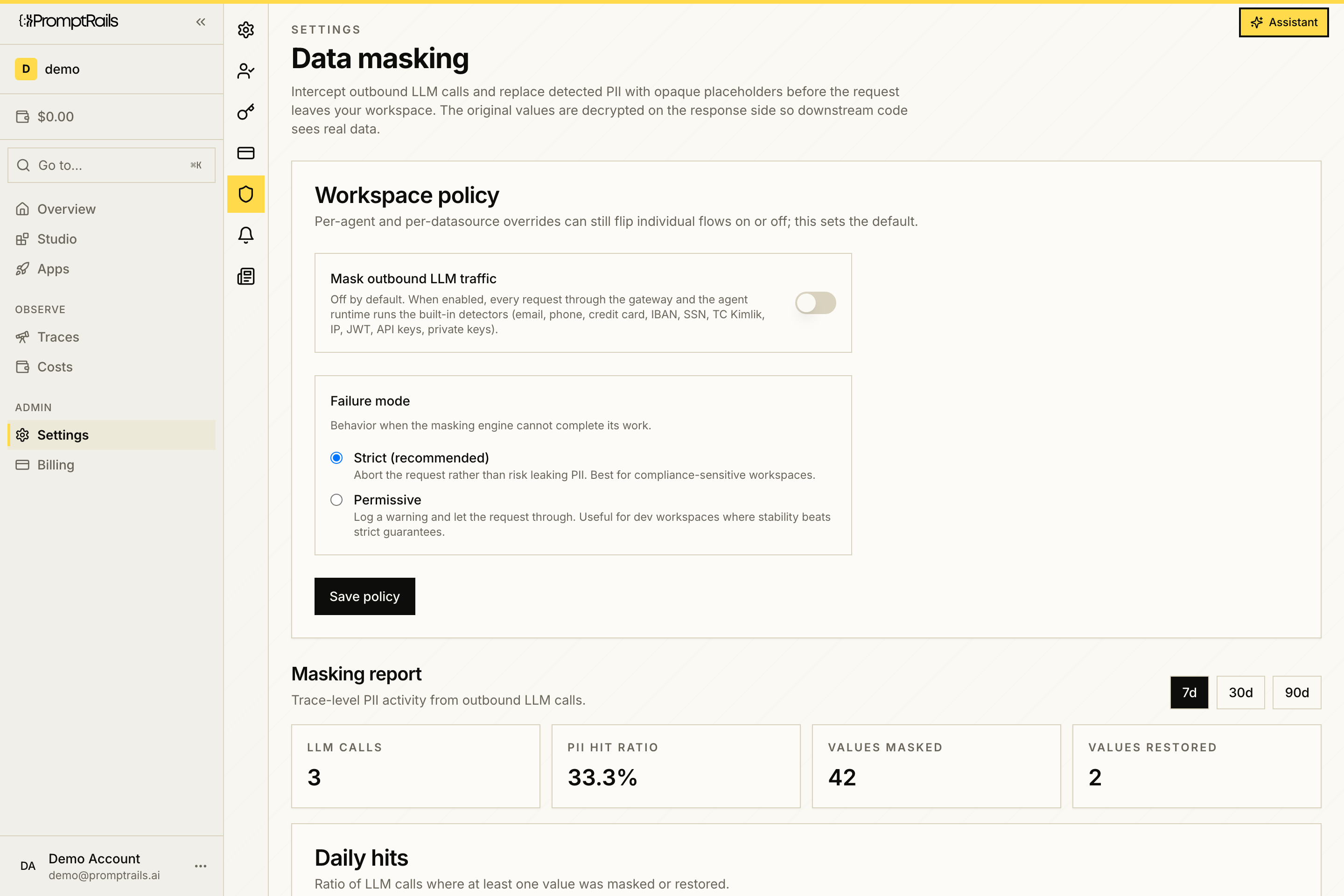Open billing card icon in settings rail
The width and height of the screenshot is (1344, 896).
click(246, 153)
